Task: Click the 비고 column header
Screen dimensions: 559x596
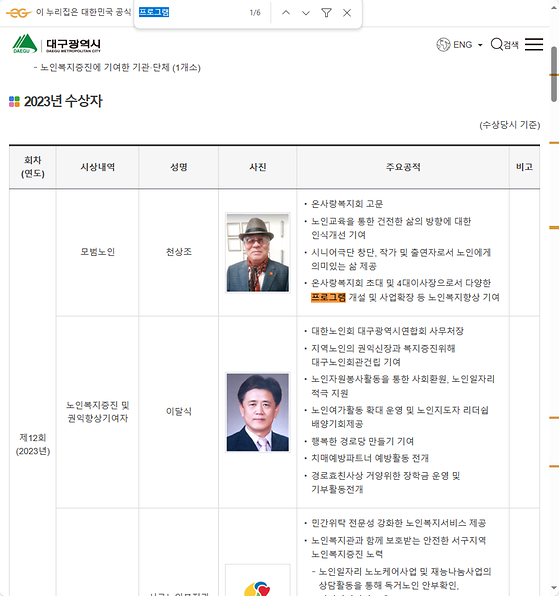Action: 524,167
